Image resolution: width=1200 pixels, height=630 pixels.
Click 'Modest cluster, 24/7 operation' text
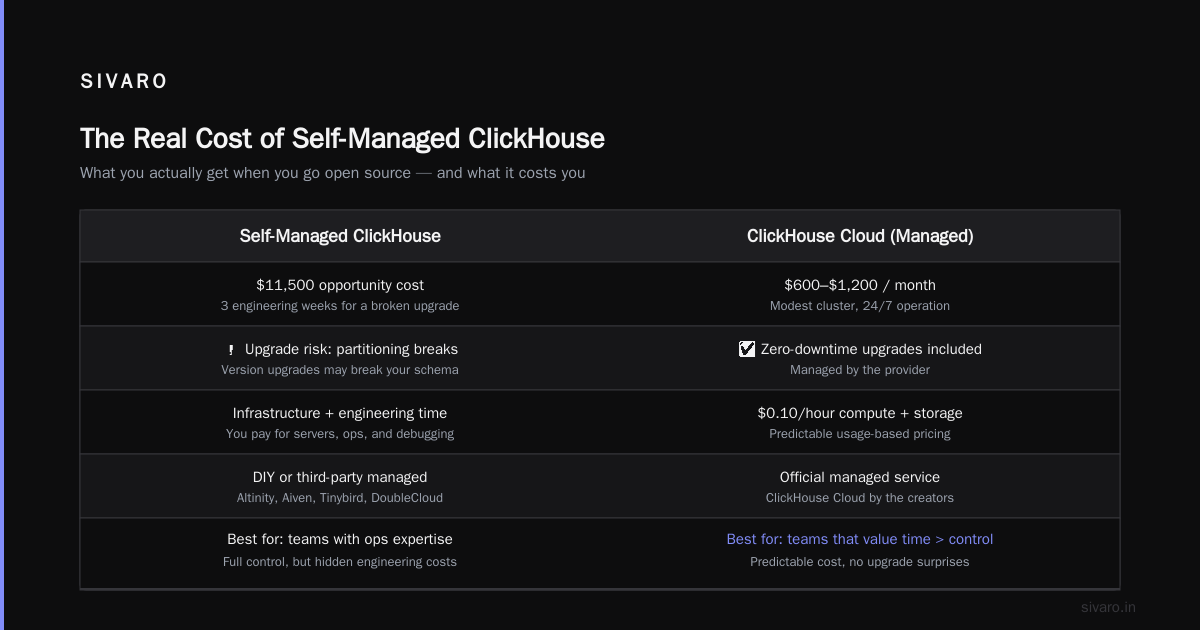click(x=860, y=306)
